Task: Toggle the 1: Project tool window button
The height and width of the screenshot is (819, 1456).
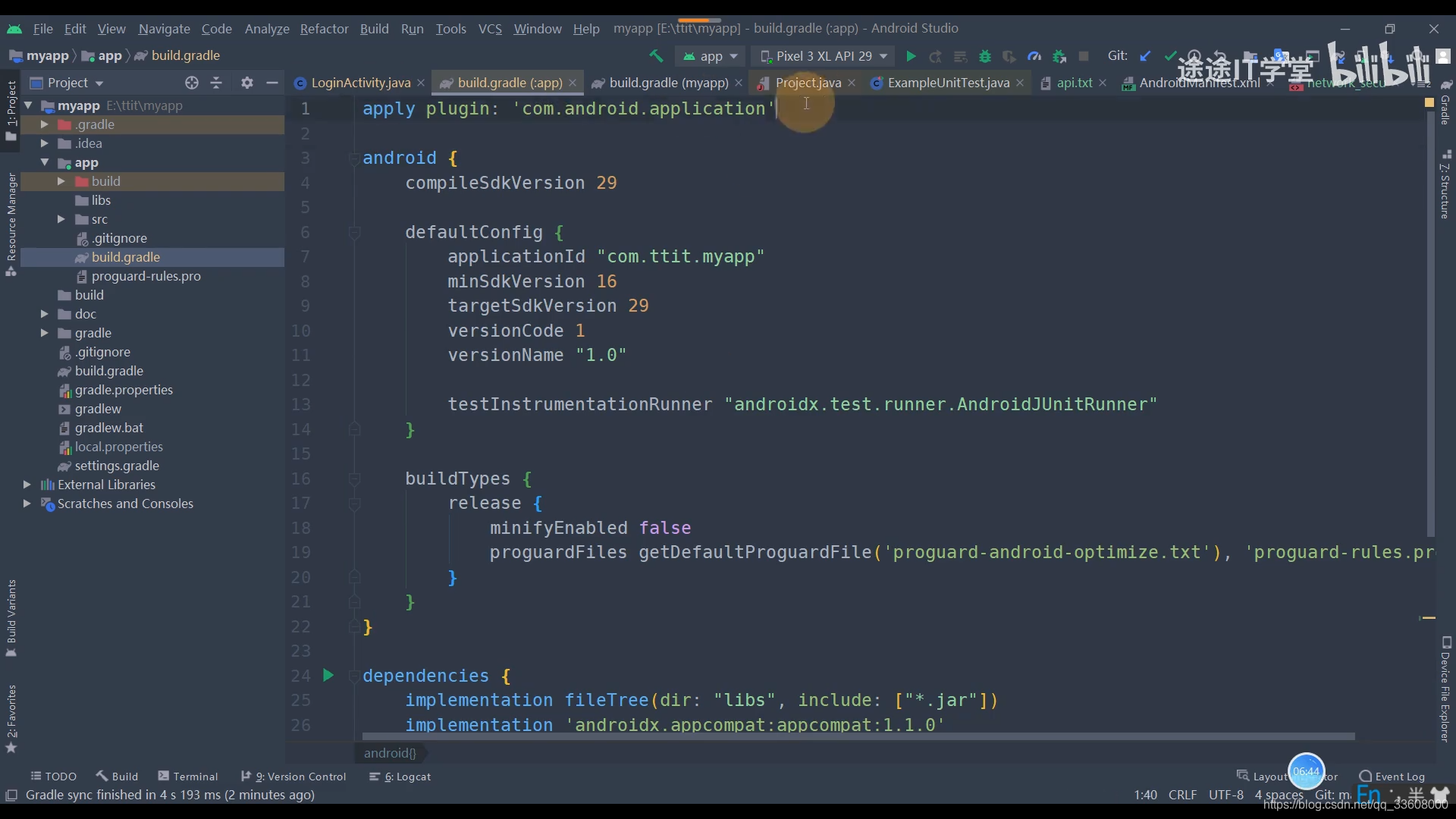Action: tap(11, 110)
